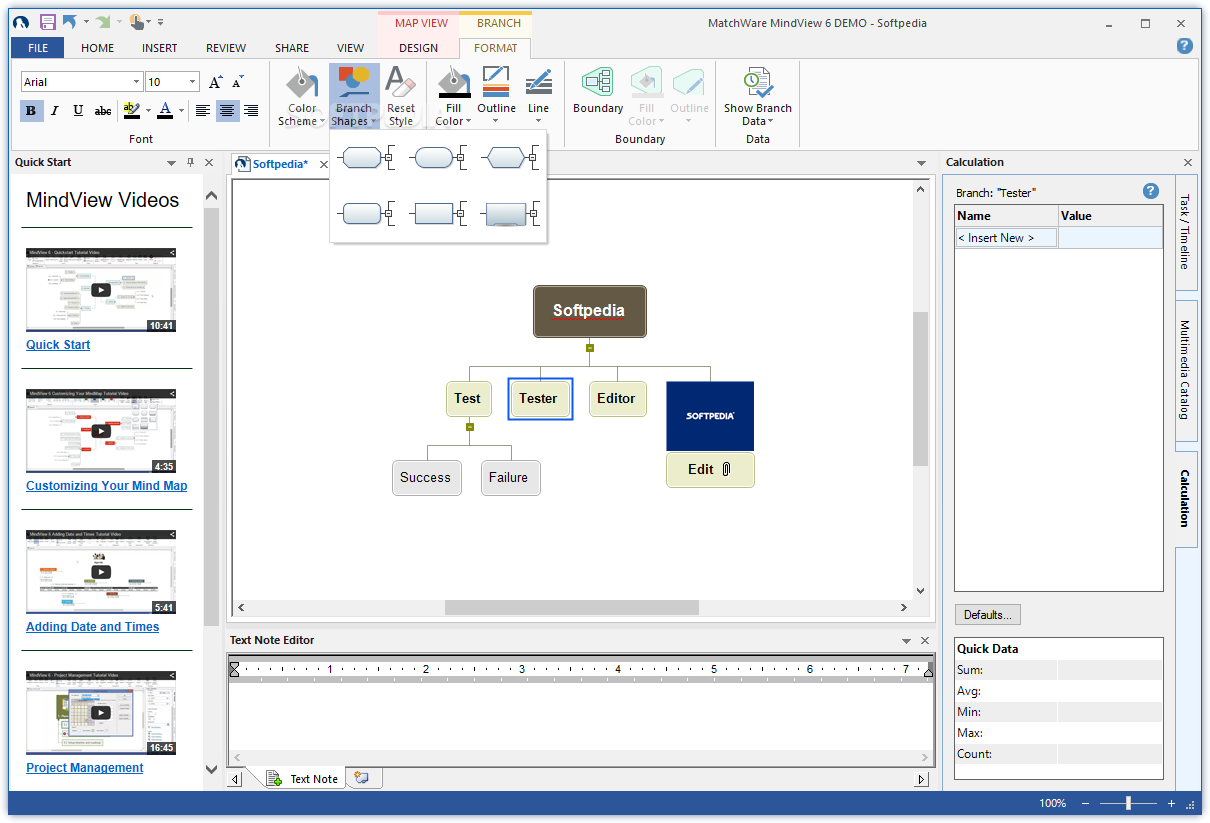Align text left
The width and height of the screenshot is (1210, 823).
203,110
